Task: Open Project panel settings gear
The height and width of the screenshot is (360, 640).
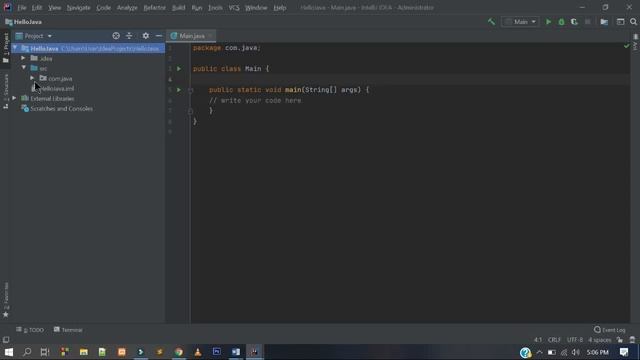Action: tap(146, 36)
